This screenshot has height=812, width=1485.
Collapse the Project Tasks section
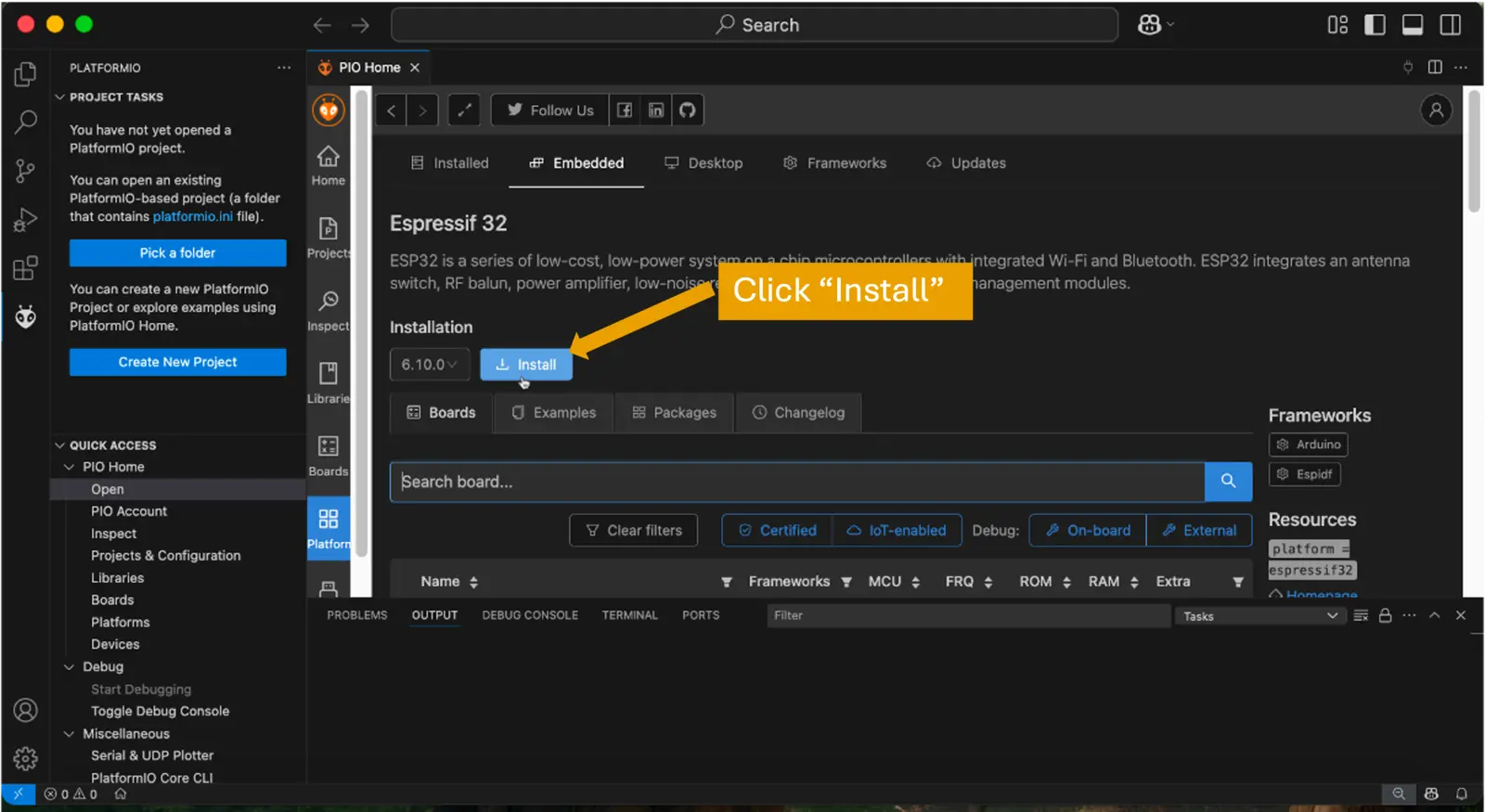[x=59, y=97]
